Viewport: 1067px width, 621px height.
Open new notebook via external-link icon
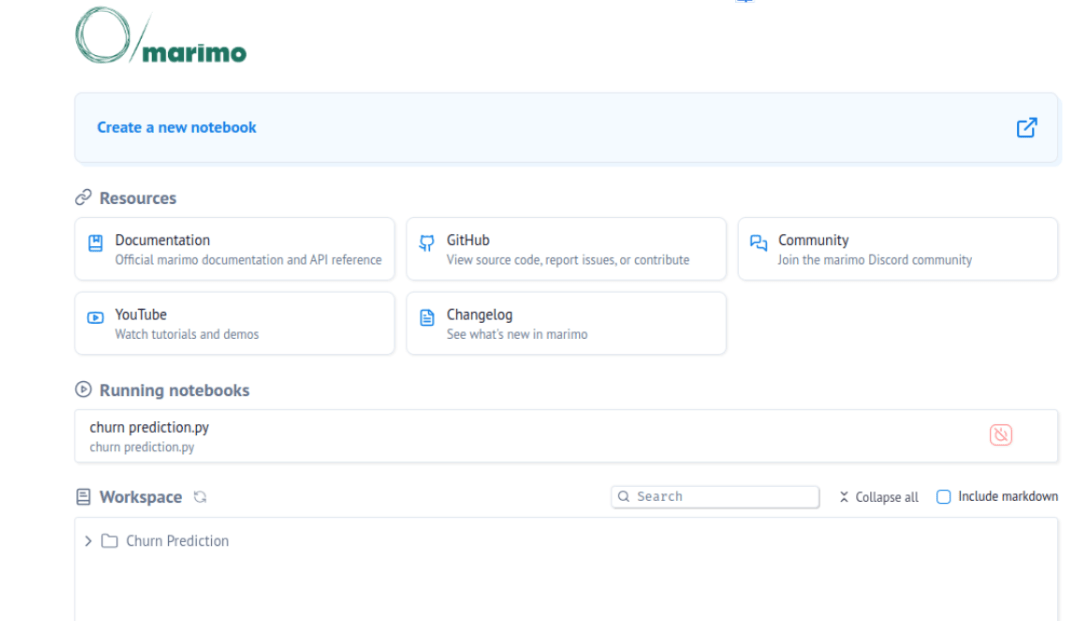pos(1027,127)
